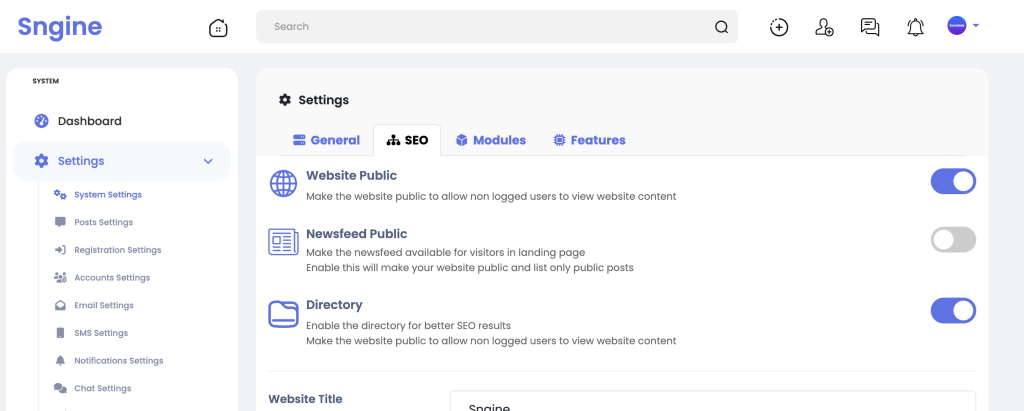Click the search magnifier icon
Viewport: 1024px width, 411px height.
click(721, 27)
